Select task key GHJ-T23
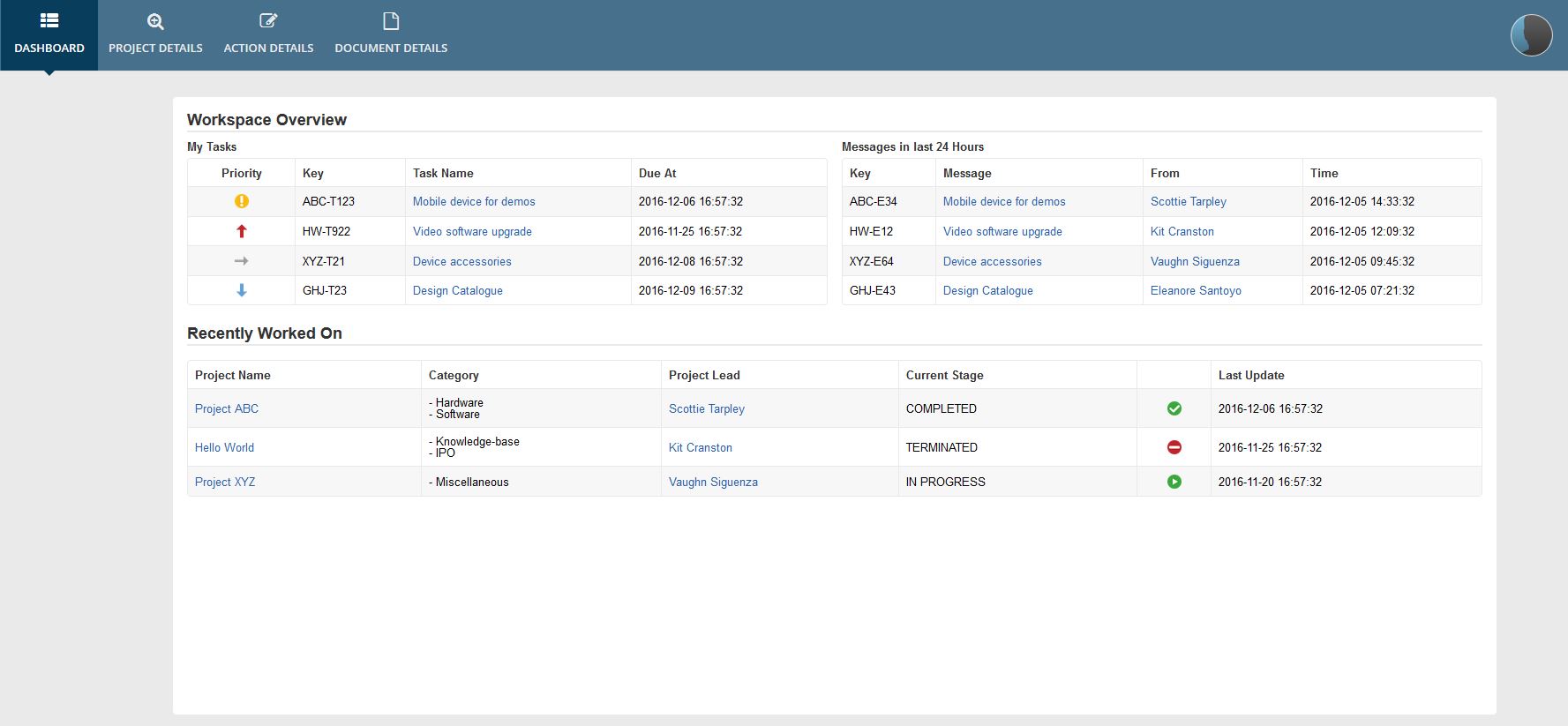This screenshot has height=726, width=1568. click(325, 290)
